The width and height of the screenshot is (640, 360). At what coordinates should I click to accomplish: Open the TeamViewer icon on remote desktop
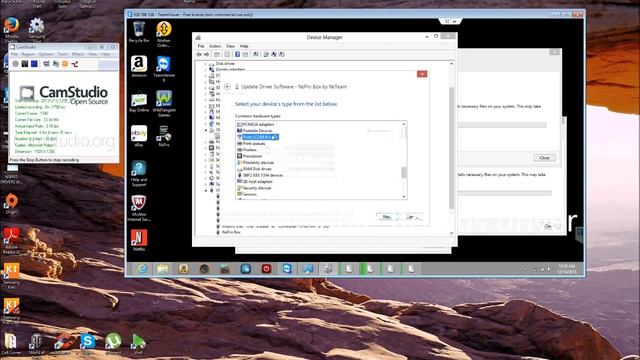[x=164, y=69]
